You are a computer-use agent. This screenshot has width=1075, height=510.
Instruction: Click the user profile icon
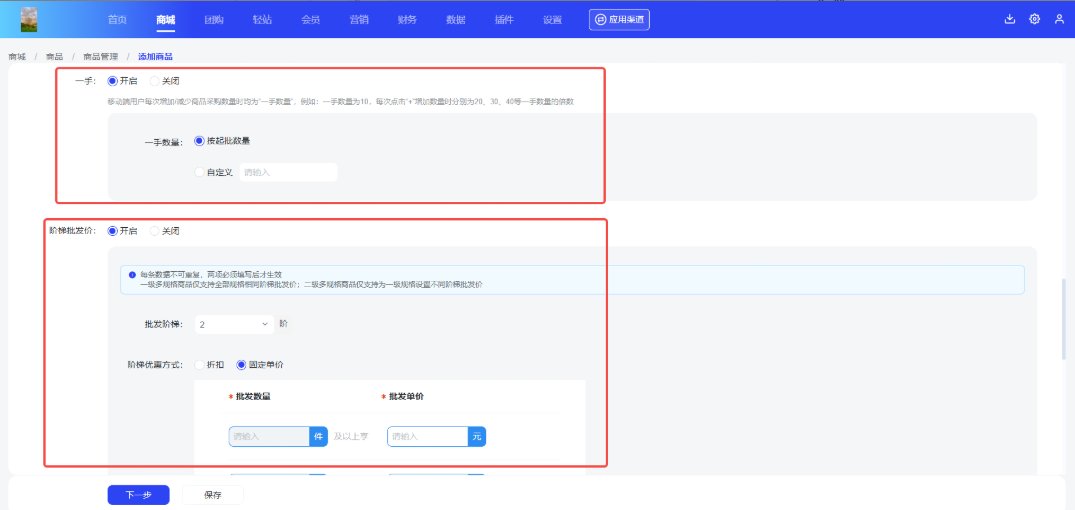[1059, 19]
